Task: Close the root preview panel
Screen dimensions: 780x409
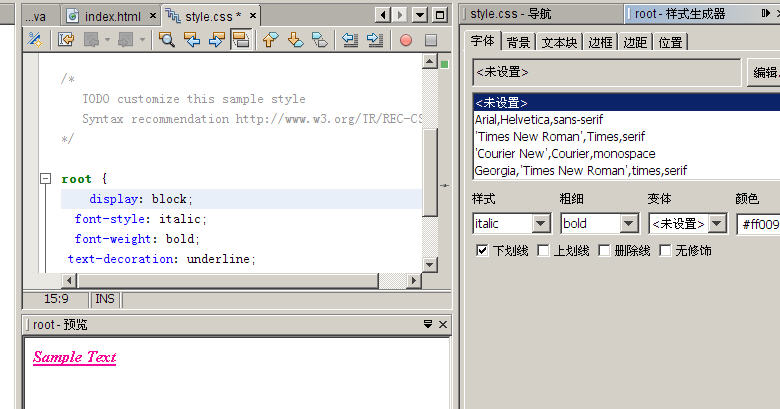Action: tap(443, 324)
